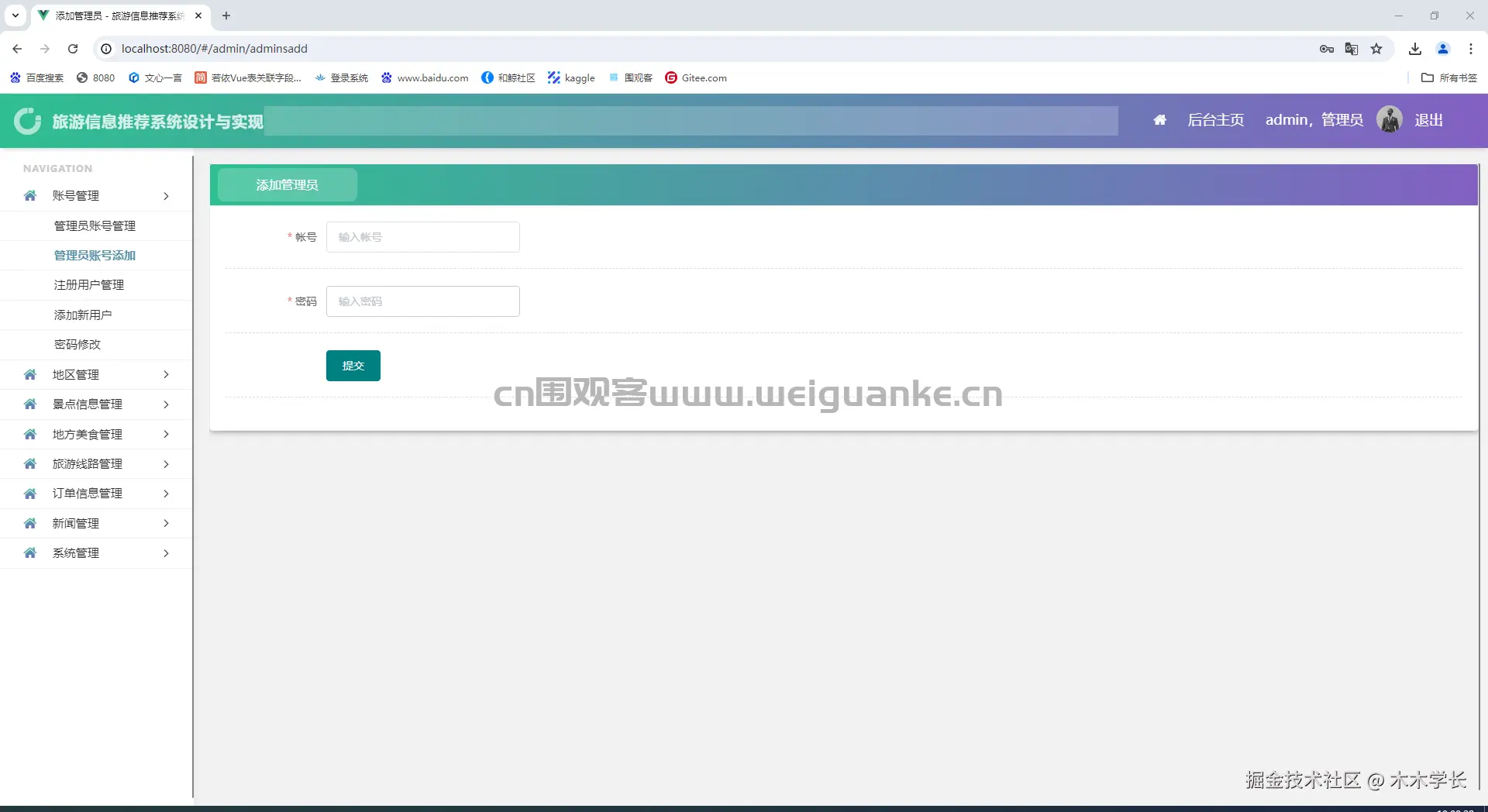
Task: Click the reload page icon
Action: point(73,48)
